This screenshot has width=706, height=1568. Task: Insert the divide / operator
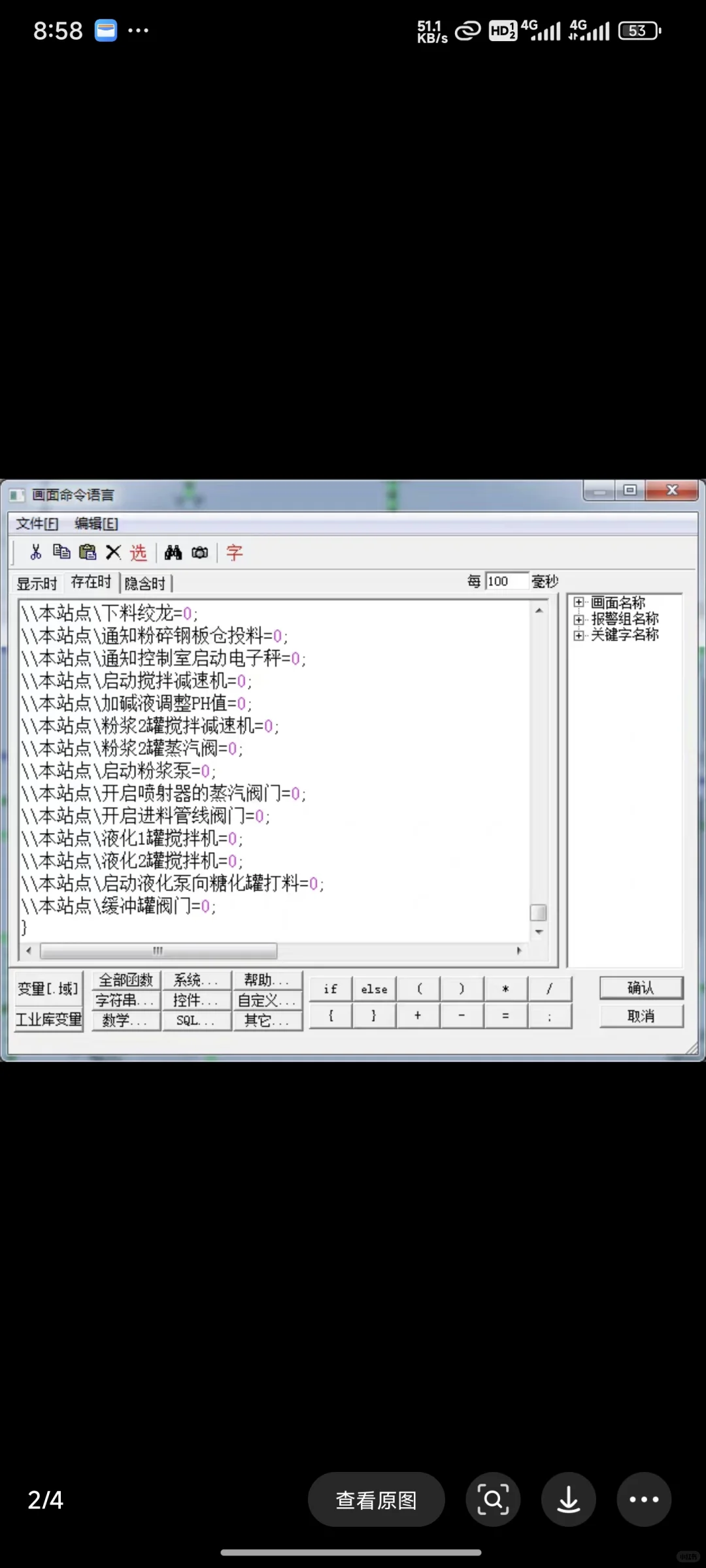[x=550, y=989]
